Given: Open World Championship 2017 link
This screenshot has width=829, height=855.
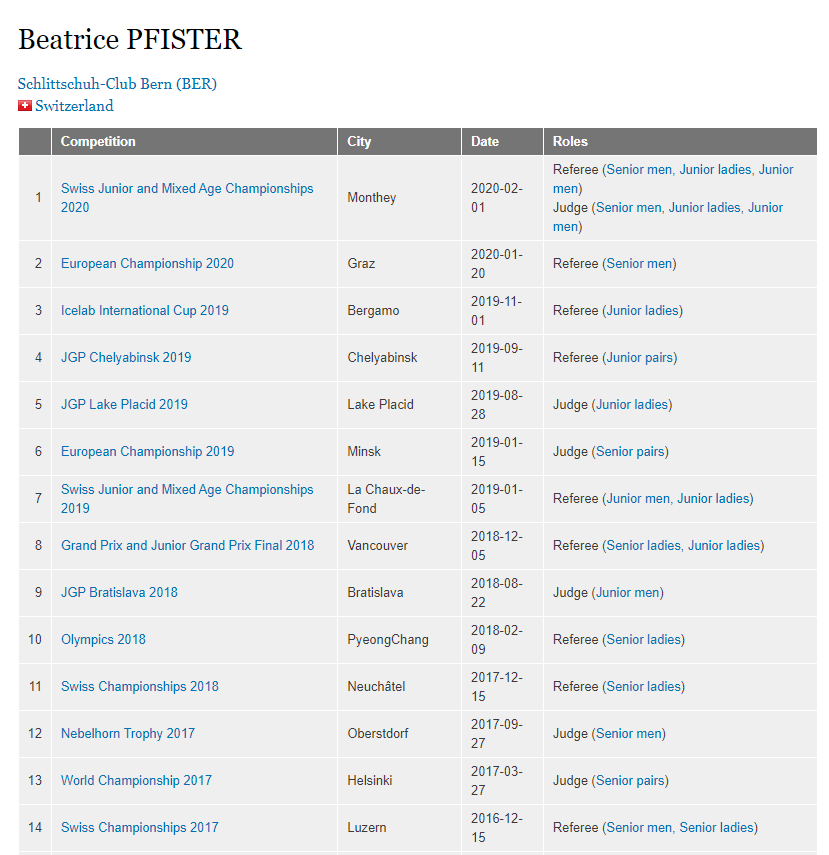Looking at the screenshot, I should 136,781.
